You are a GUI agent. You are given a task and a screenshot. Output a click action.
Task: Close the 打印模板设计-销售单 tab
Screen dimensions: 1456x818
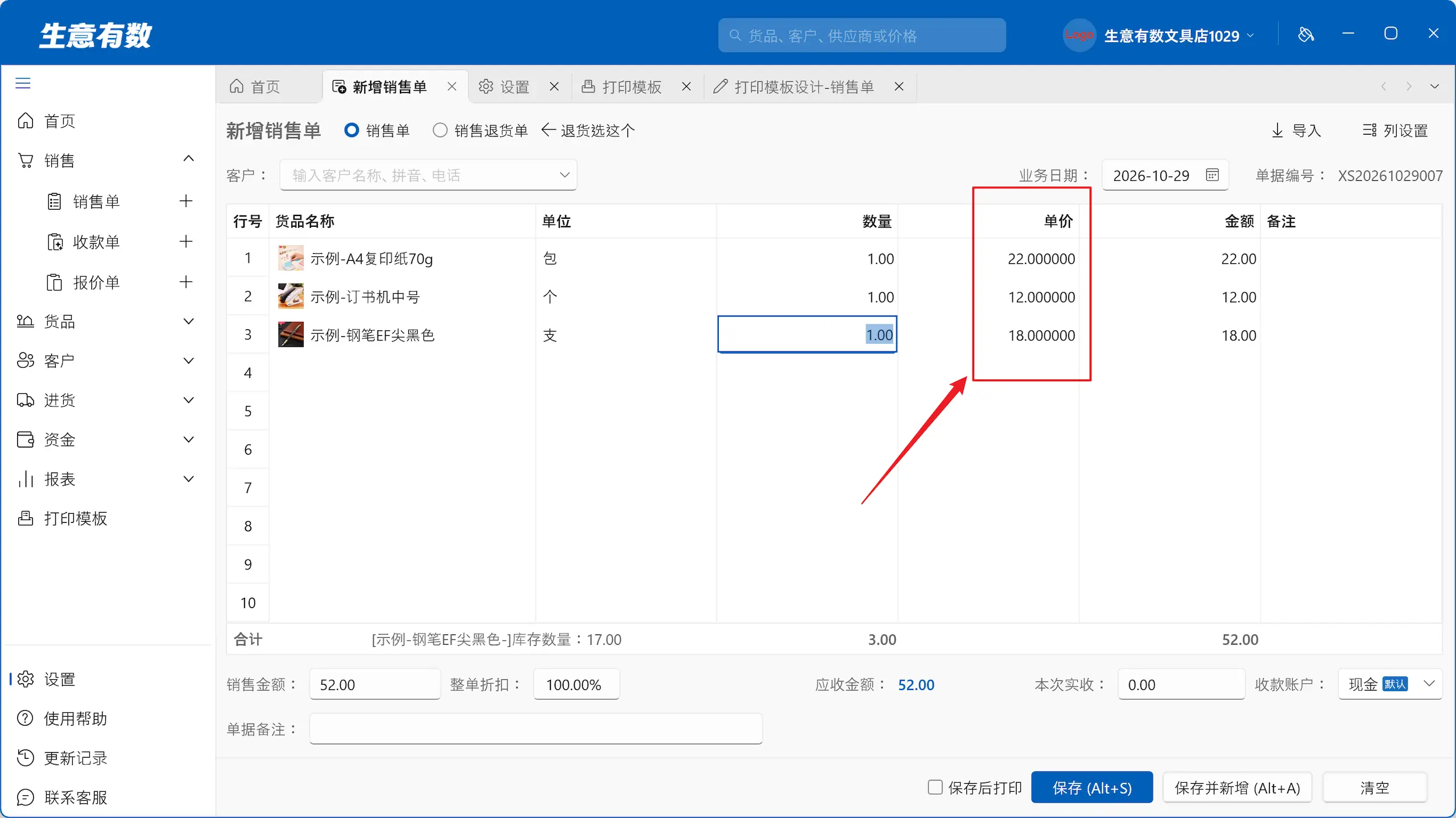(x=899, y=86)
